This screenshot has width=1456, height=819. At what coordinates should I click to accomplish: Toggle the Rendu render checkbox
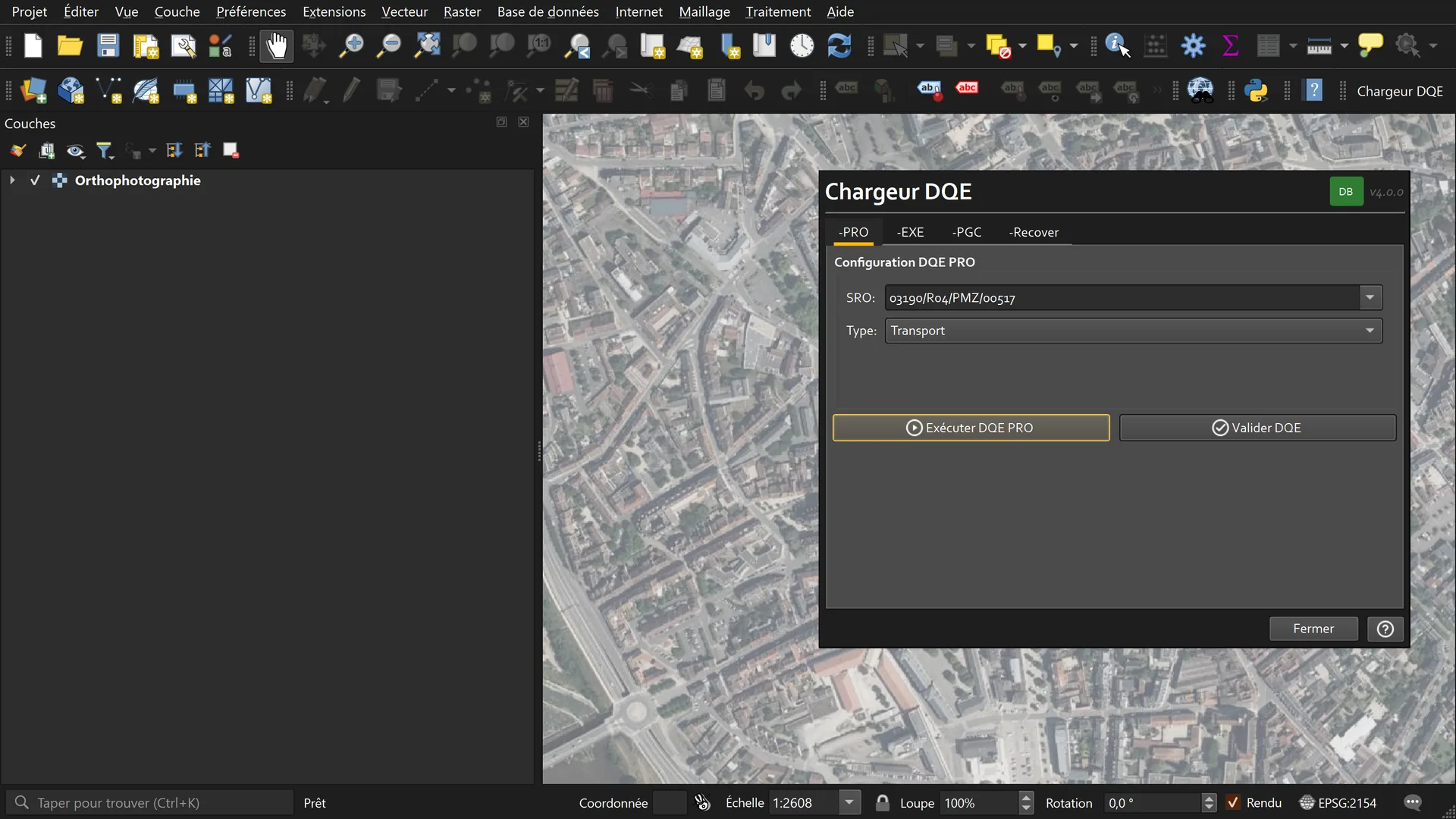[x=1233, y=802]
